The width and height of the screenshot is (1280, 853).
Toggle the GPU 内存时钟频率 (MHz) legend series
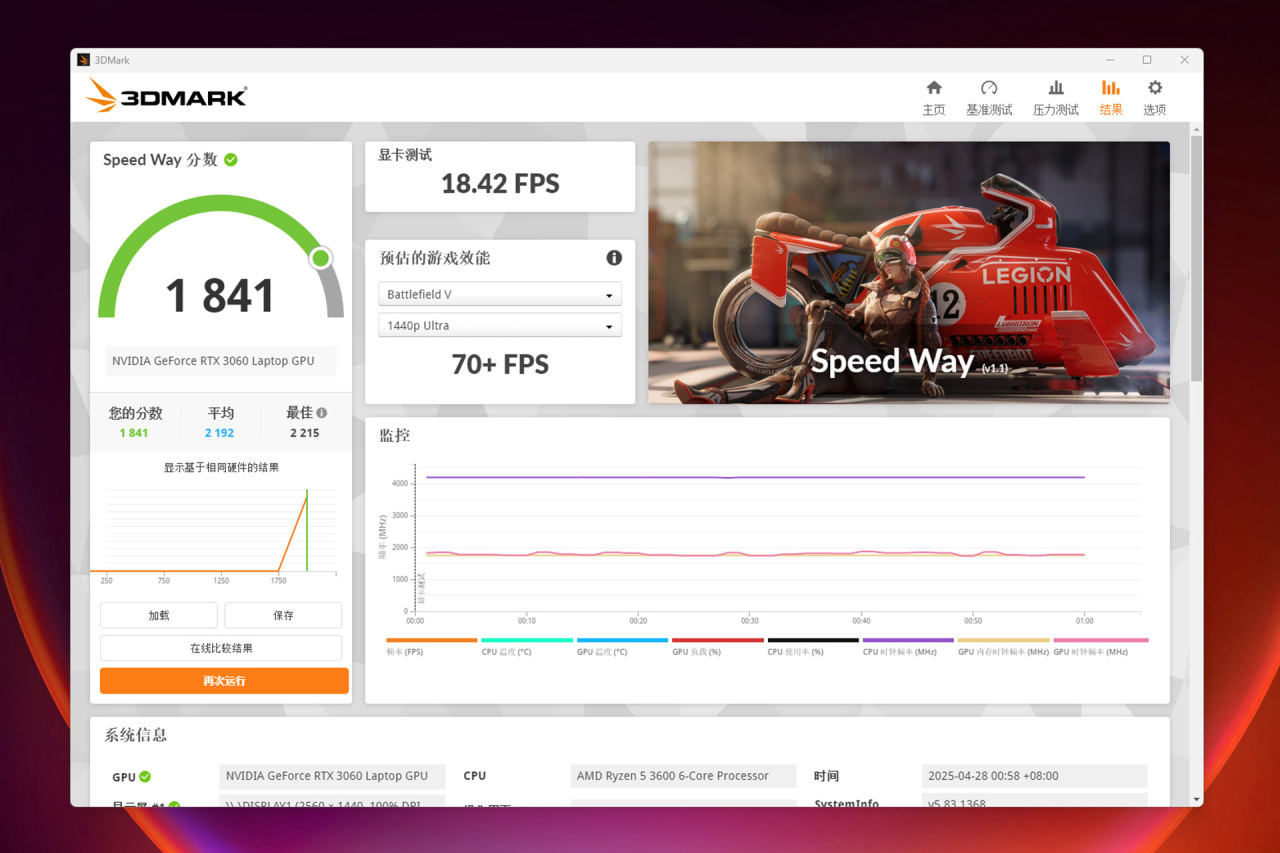pos(1004,646)
